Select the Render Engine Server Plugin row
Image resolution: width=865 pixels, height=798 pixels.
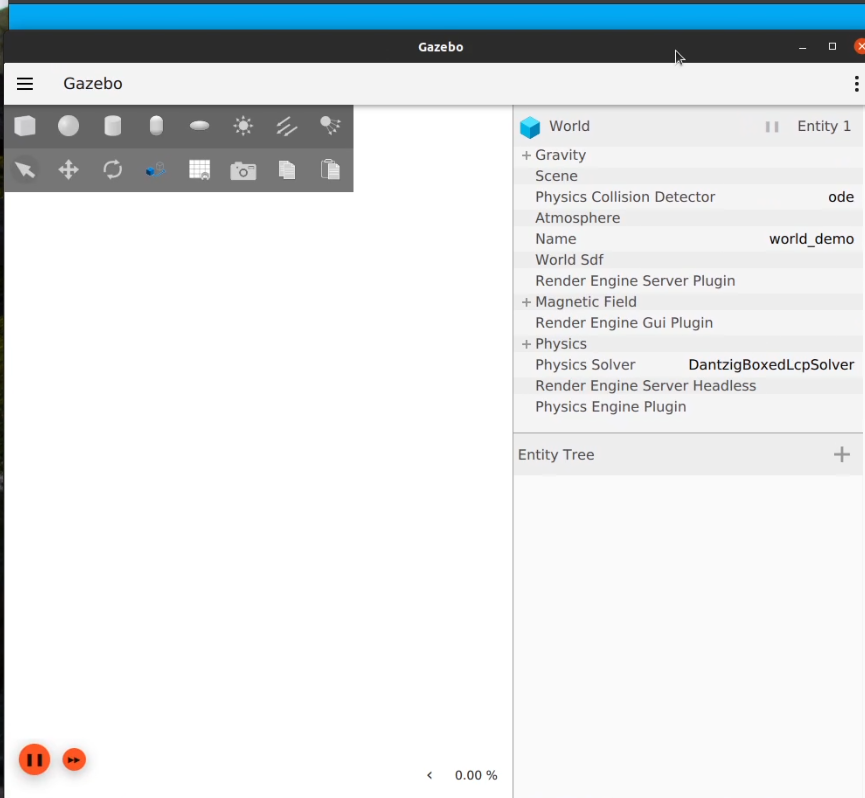tap(688, 281)
